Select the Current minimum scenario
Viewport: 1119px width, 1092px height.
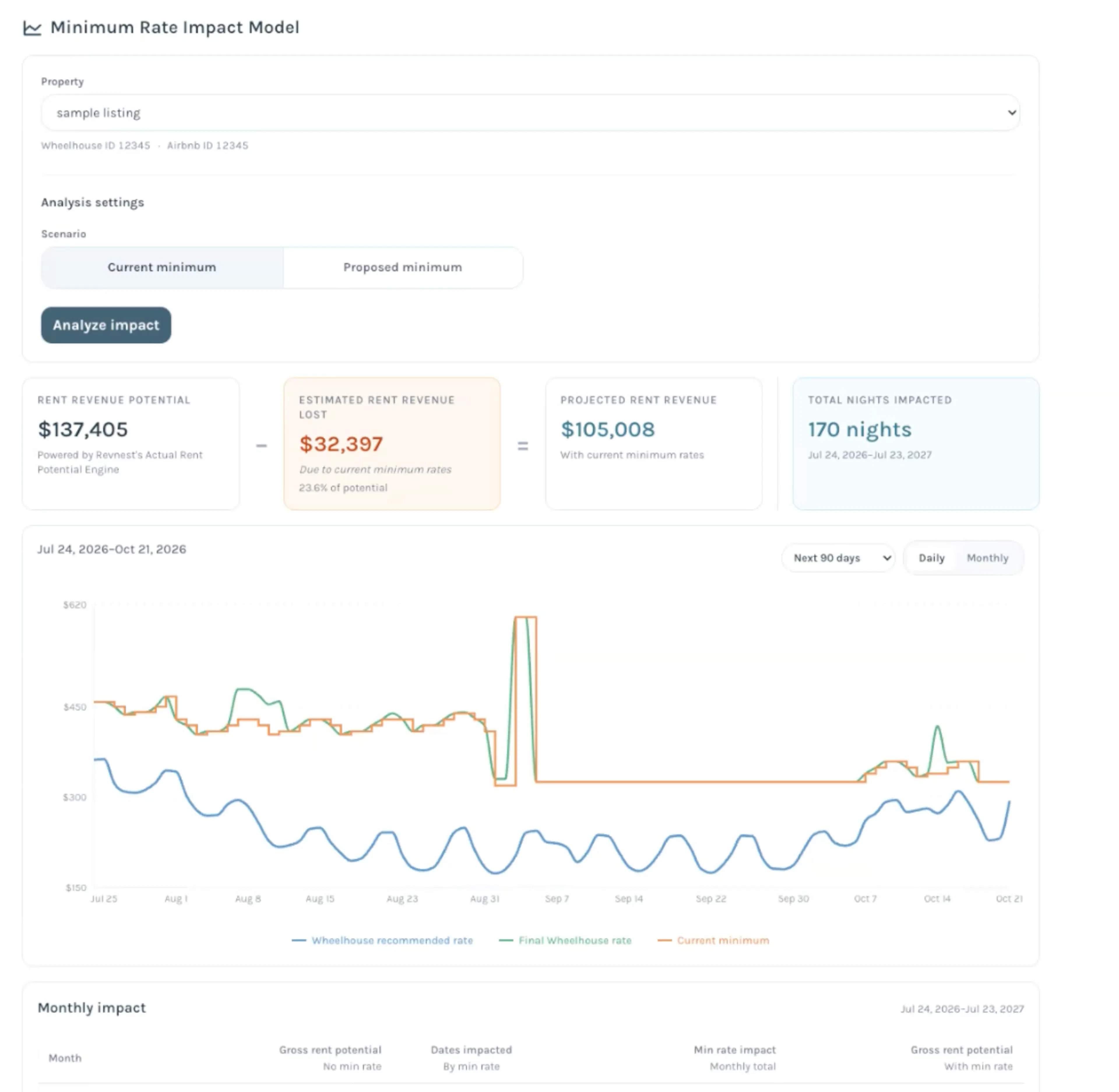(162, 267)
